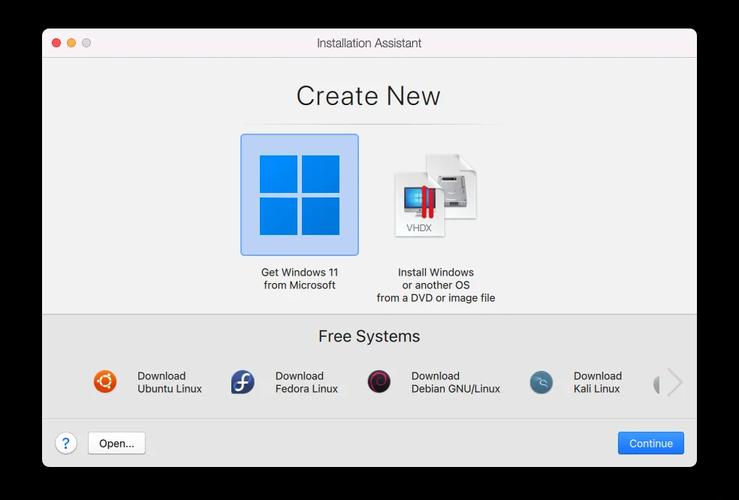Close the Installation Assistant window
Screen dimensions: 739x500
(x=56, y=43)
